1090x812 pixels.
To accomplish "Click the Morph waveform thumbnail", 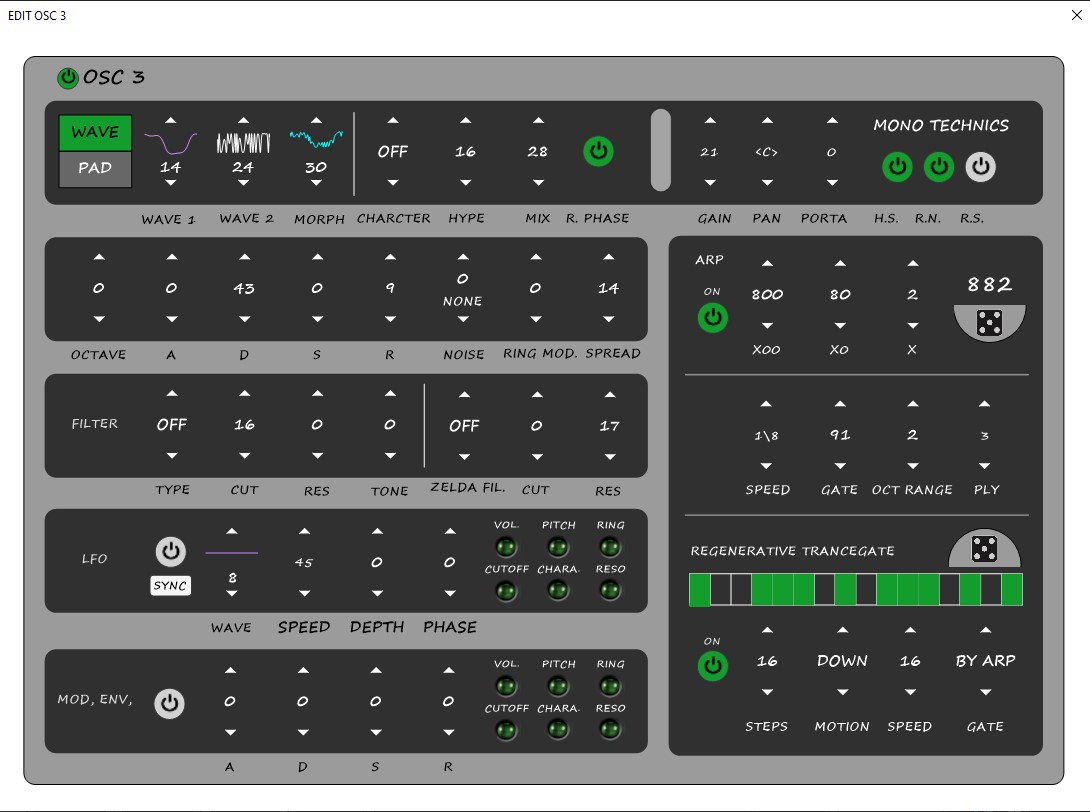I will (316, 140).
